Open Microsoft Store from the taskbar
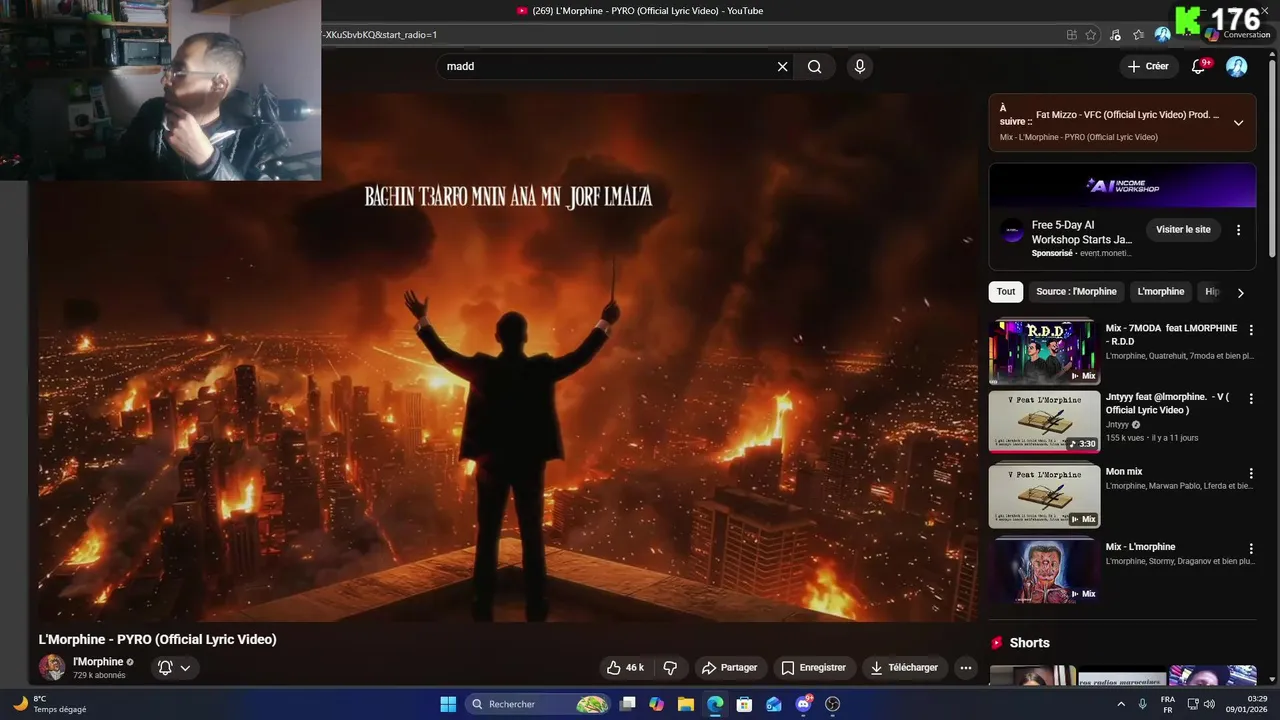The height and width of the screenshot is (720, 1280). (744, 704)
